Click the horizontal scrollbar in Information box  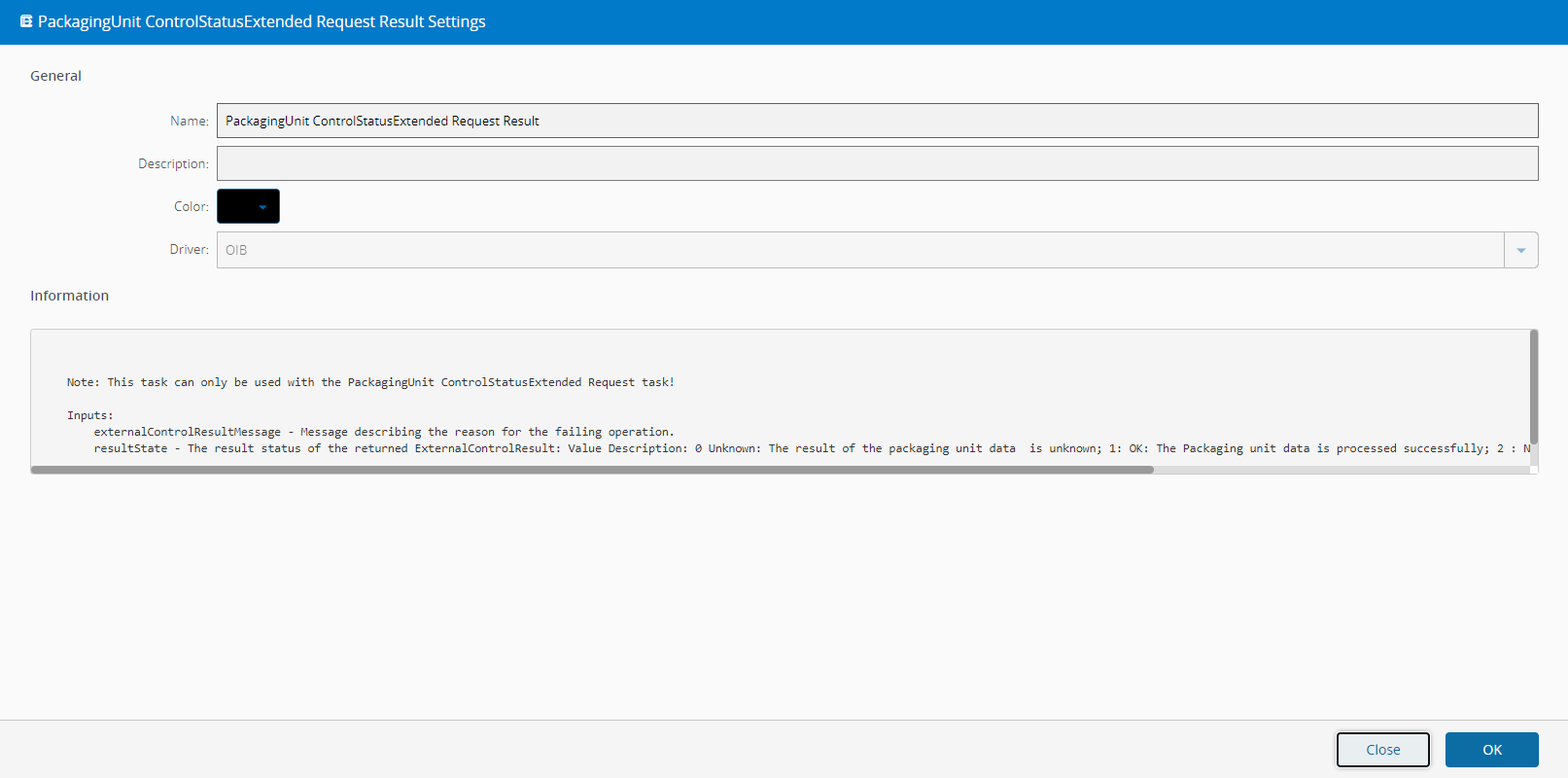(592, 470)
